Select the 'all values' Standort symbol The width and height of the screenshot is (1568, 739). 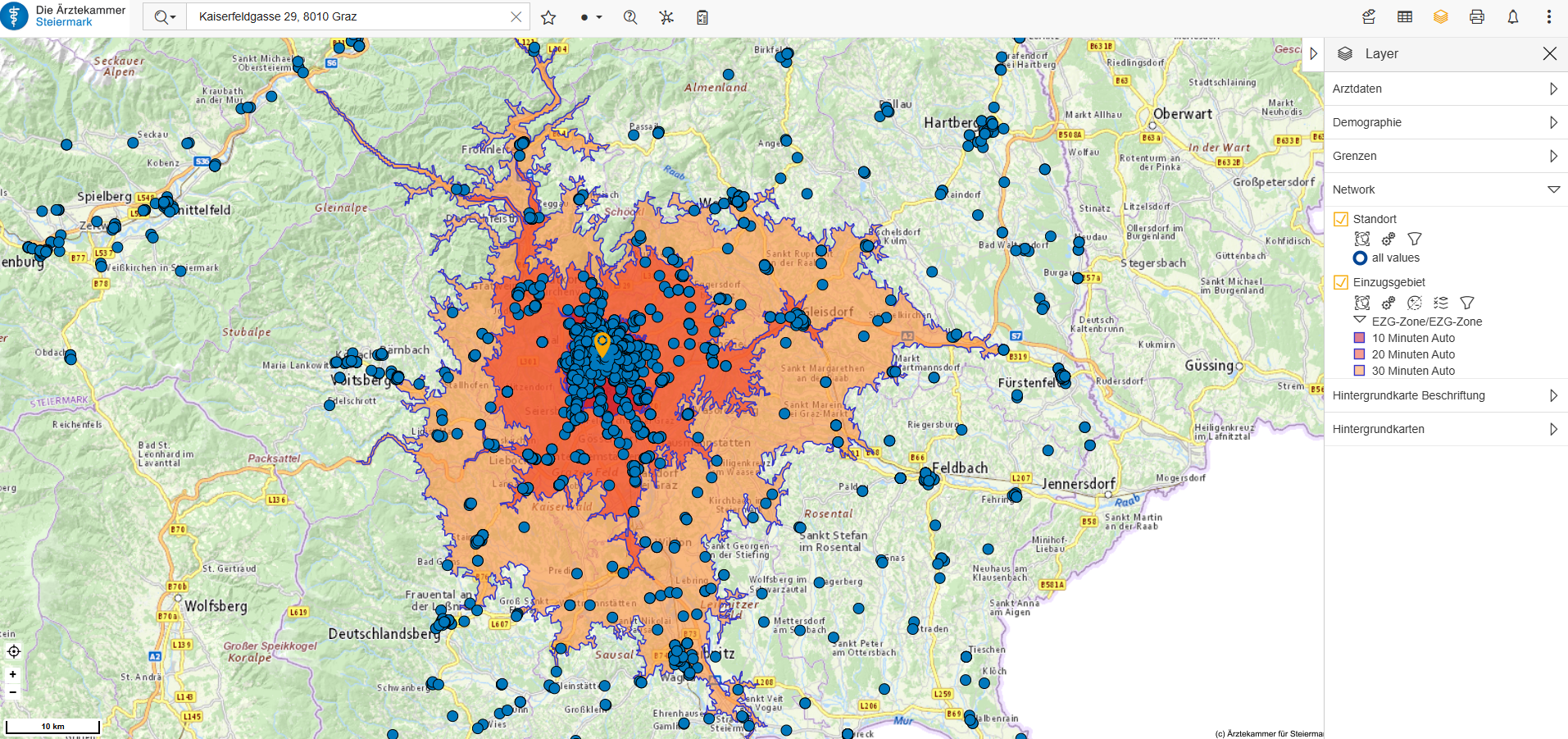click(x=1360, y=258)
